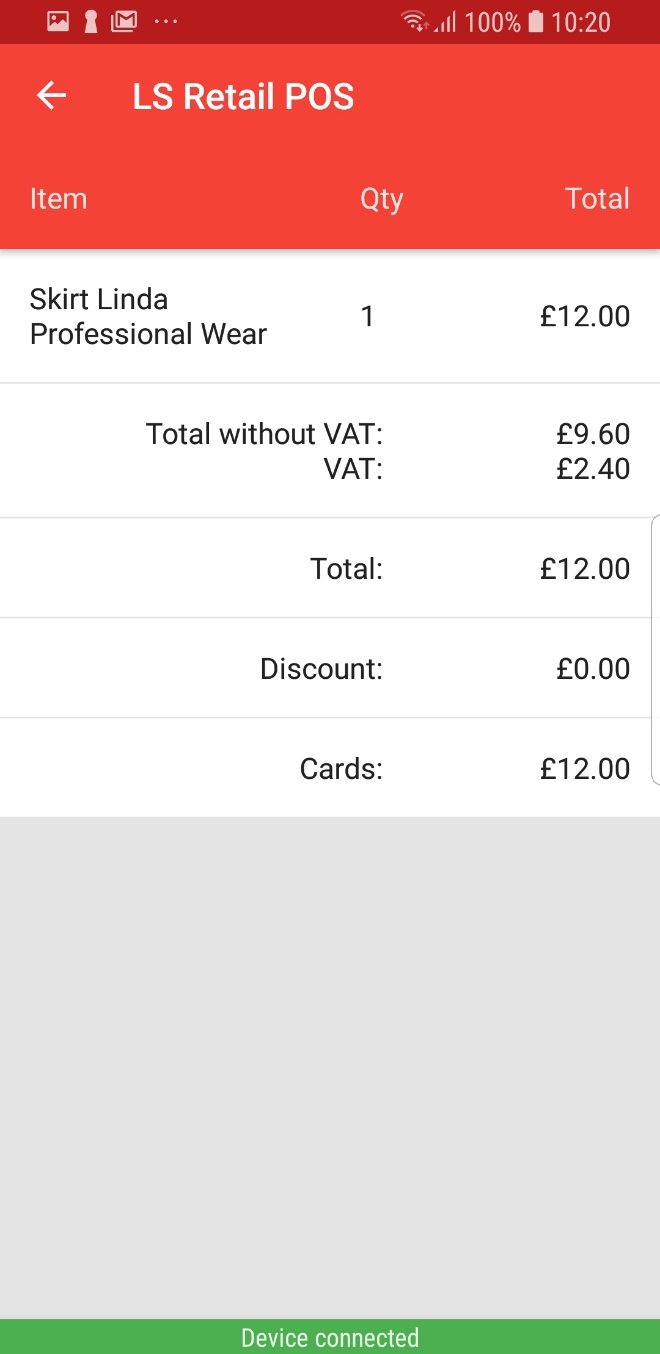Select the Item column header
Image resolution: width=660 pixels, height=1354 pixels.
coord(58,198)
